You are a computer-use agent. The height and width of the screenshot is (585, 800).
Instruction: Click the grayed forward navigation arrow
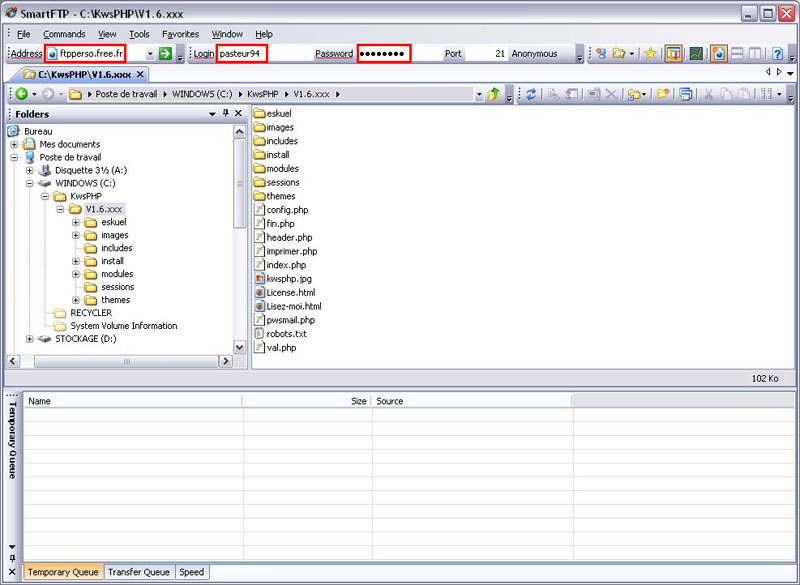click(x=48, y=94)
